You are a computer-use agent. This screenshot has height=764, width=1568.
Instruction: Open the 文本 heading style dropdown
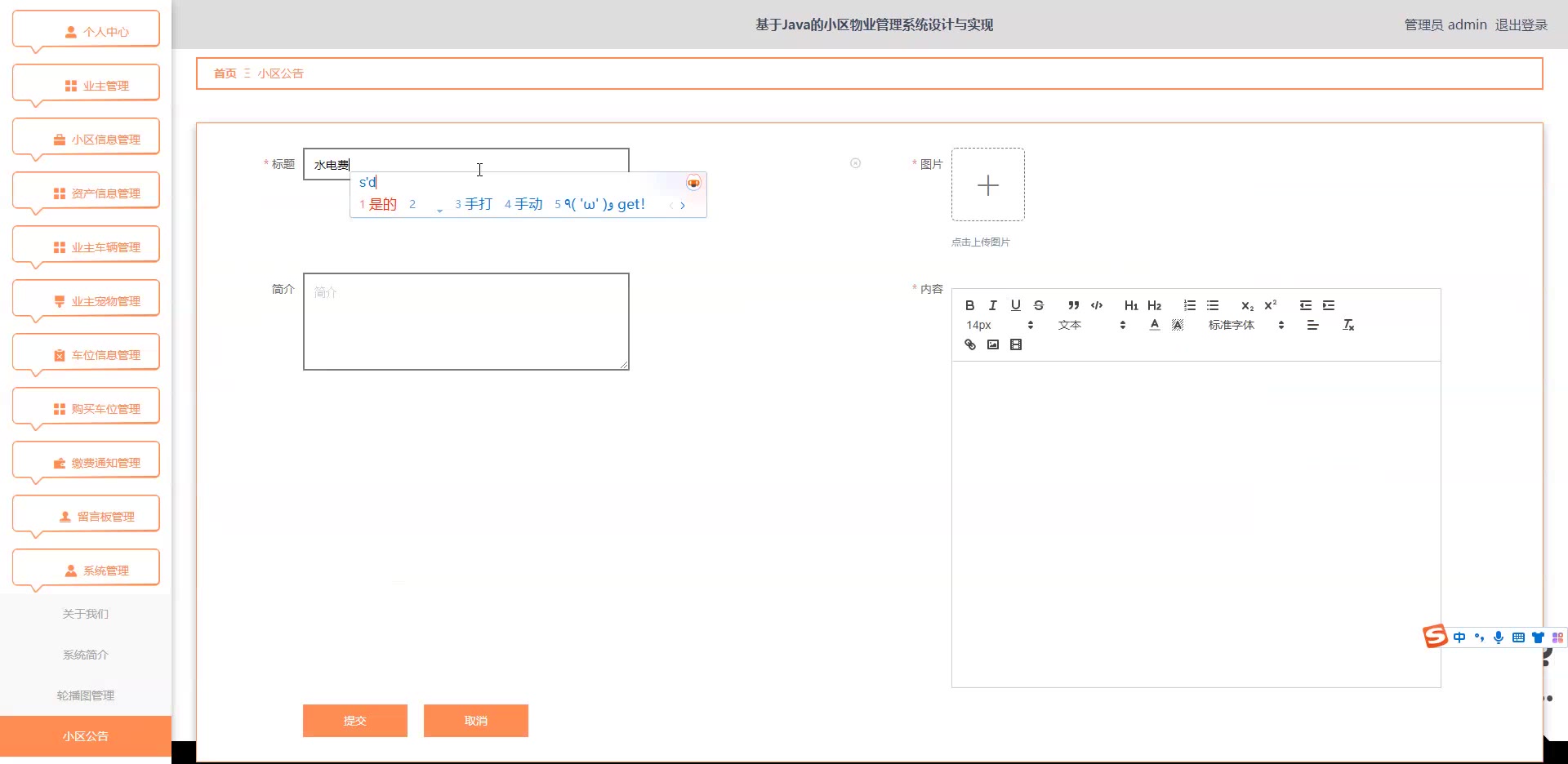coord(1091,325)
